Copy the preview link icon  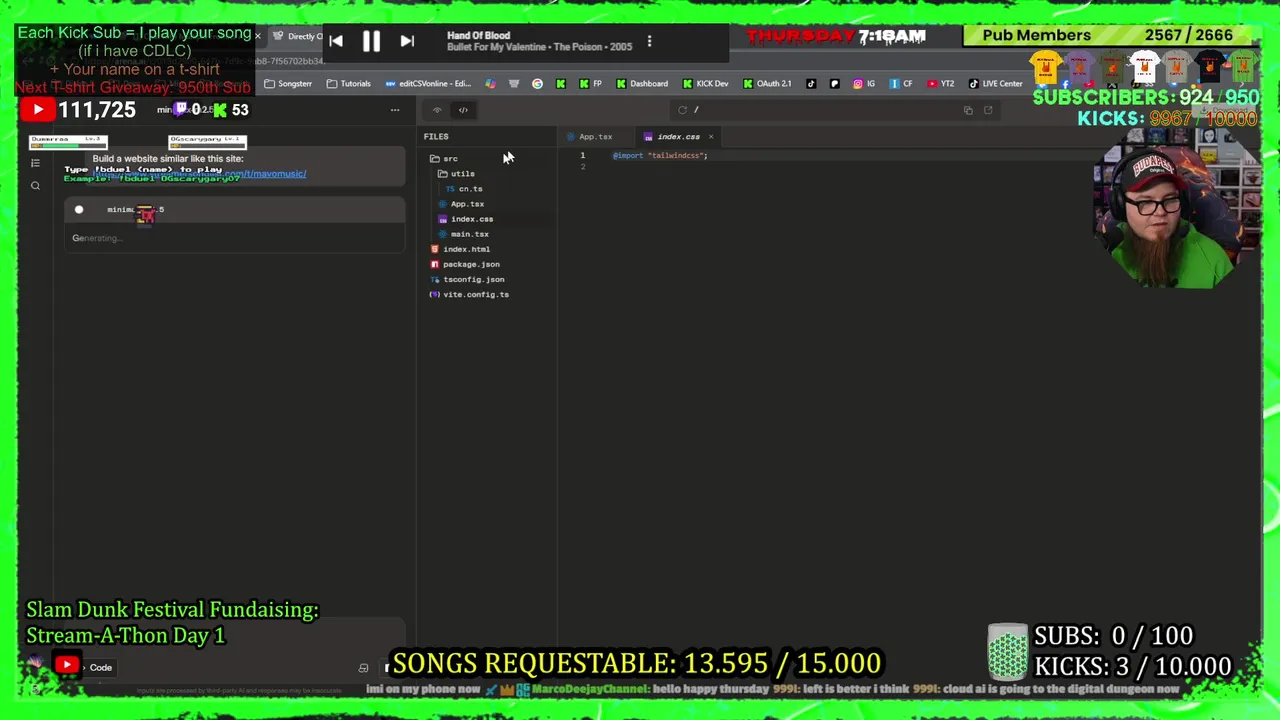pos(968,110)
